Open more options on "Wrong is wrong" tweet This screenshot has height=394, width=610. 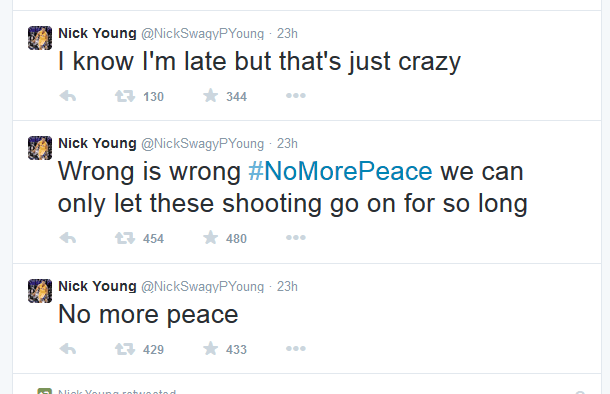coord(296,238)
